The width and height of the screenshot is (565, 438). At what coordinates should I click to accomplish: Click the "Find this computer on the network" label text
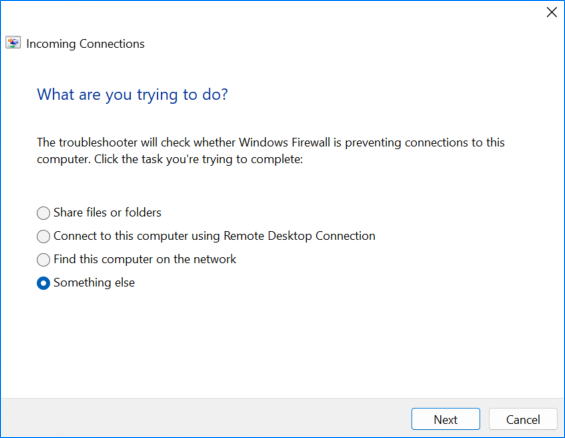click(x=145, y=259)
